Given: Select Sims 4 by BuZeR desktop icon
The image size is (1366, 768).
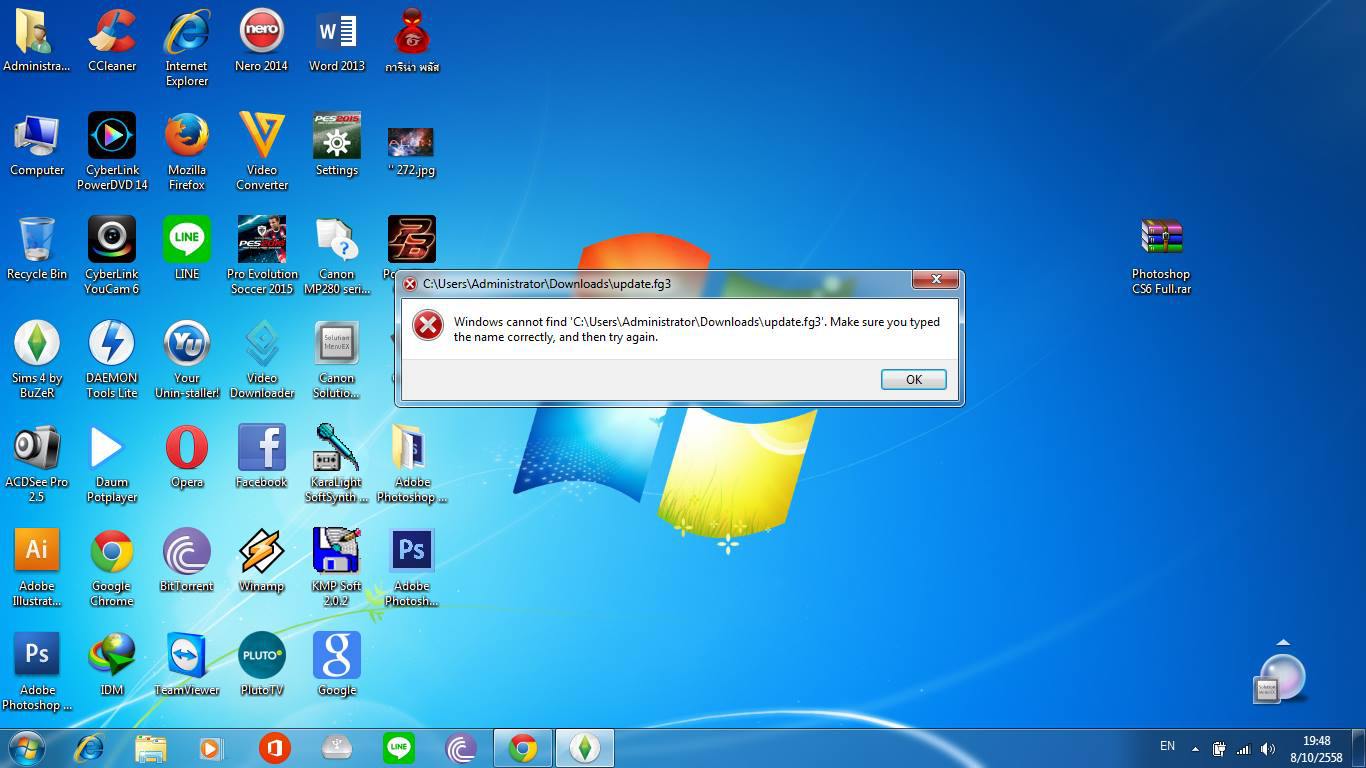Looking at the screenshot, I should (37, 360).
